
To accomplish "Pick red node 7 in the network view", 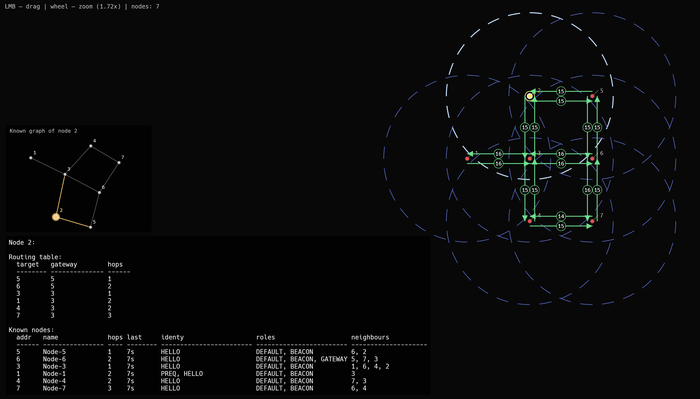I will (x=592, y=221).
